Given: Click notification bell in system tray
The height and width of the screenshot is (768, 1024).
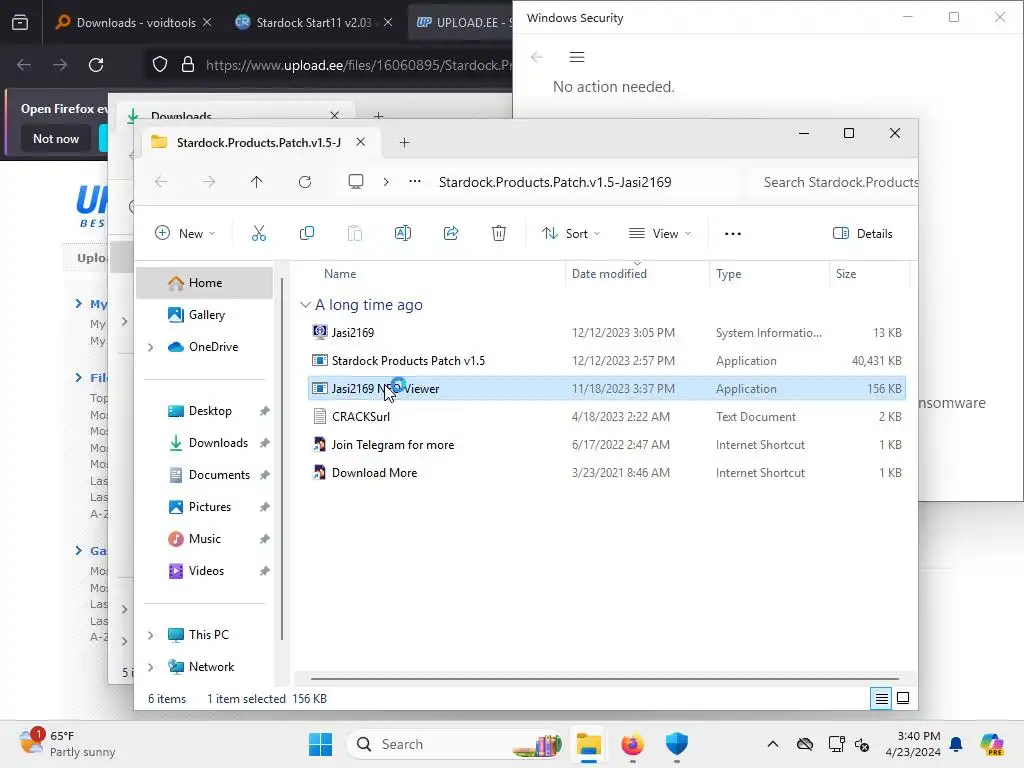Looking at the screenshot, I should coord(956,744).
